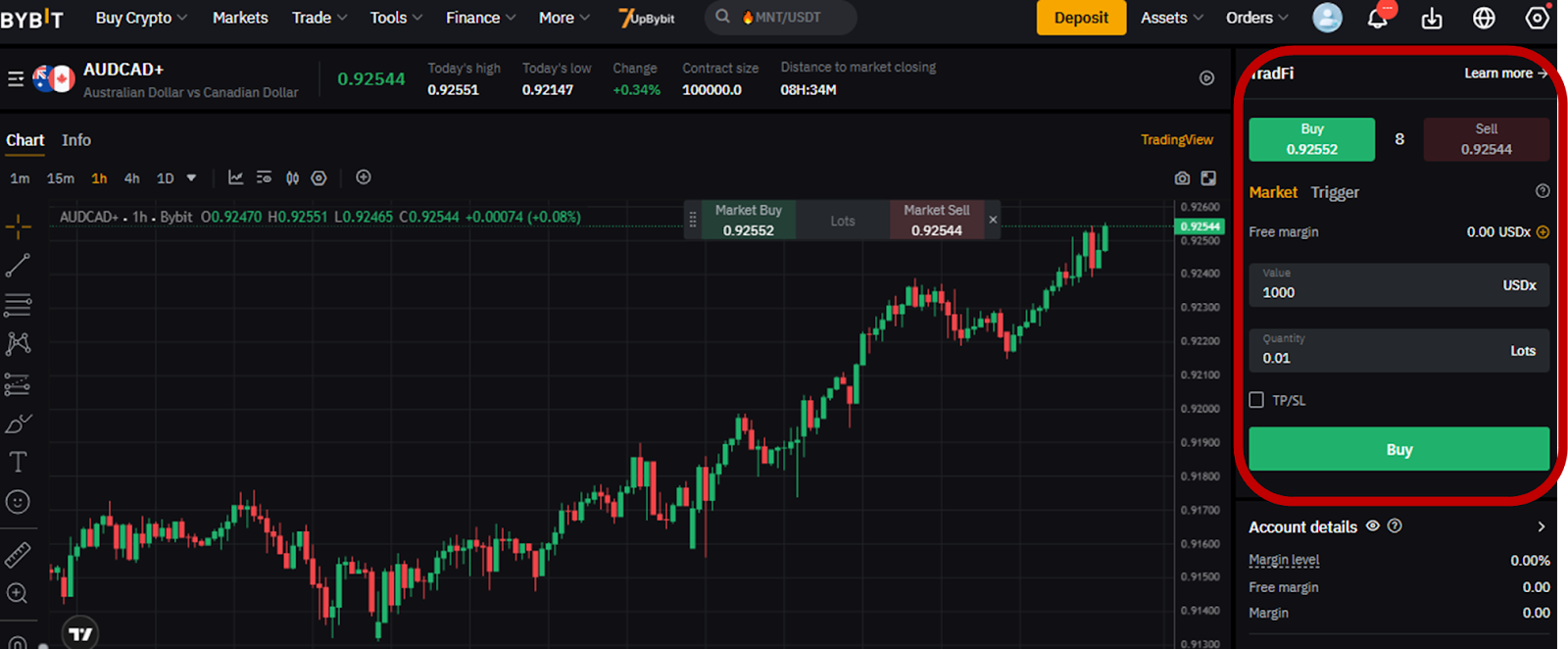Viewport: 1568px width, 649px height.
Task: Switch to the Info tab
Action: [x=76, y=140]
